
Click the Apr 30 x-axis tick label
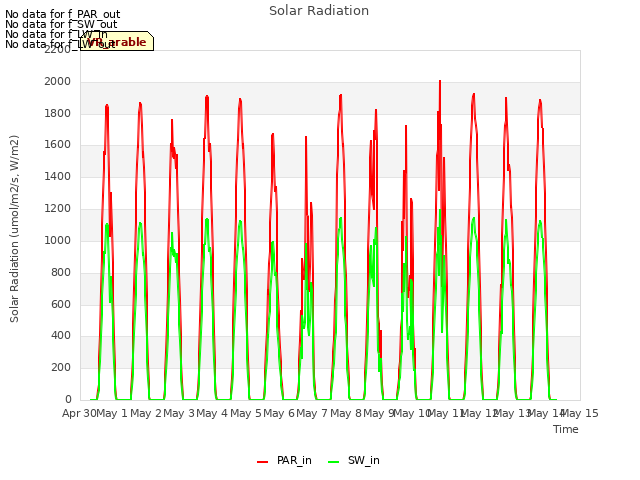click(x=79, y=413)
